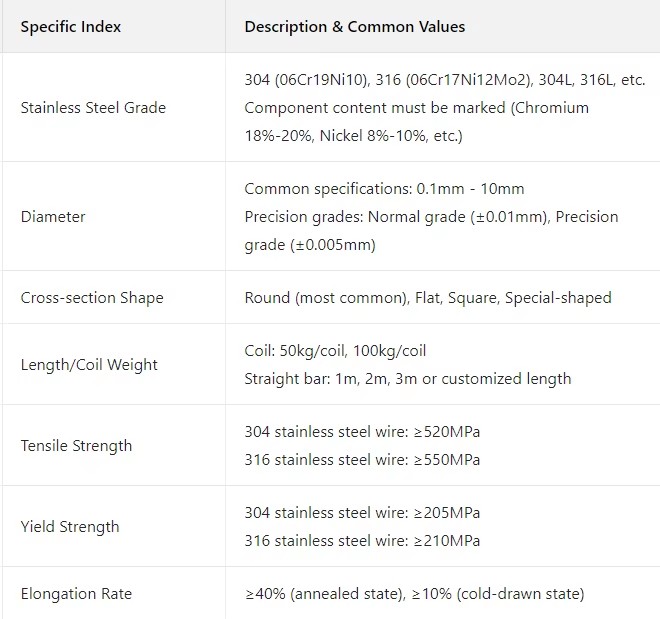Select the Elongation Rate row label
Screen dimensions: 660x619
pos(76,594)
